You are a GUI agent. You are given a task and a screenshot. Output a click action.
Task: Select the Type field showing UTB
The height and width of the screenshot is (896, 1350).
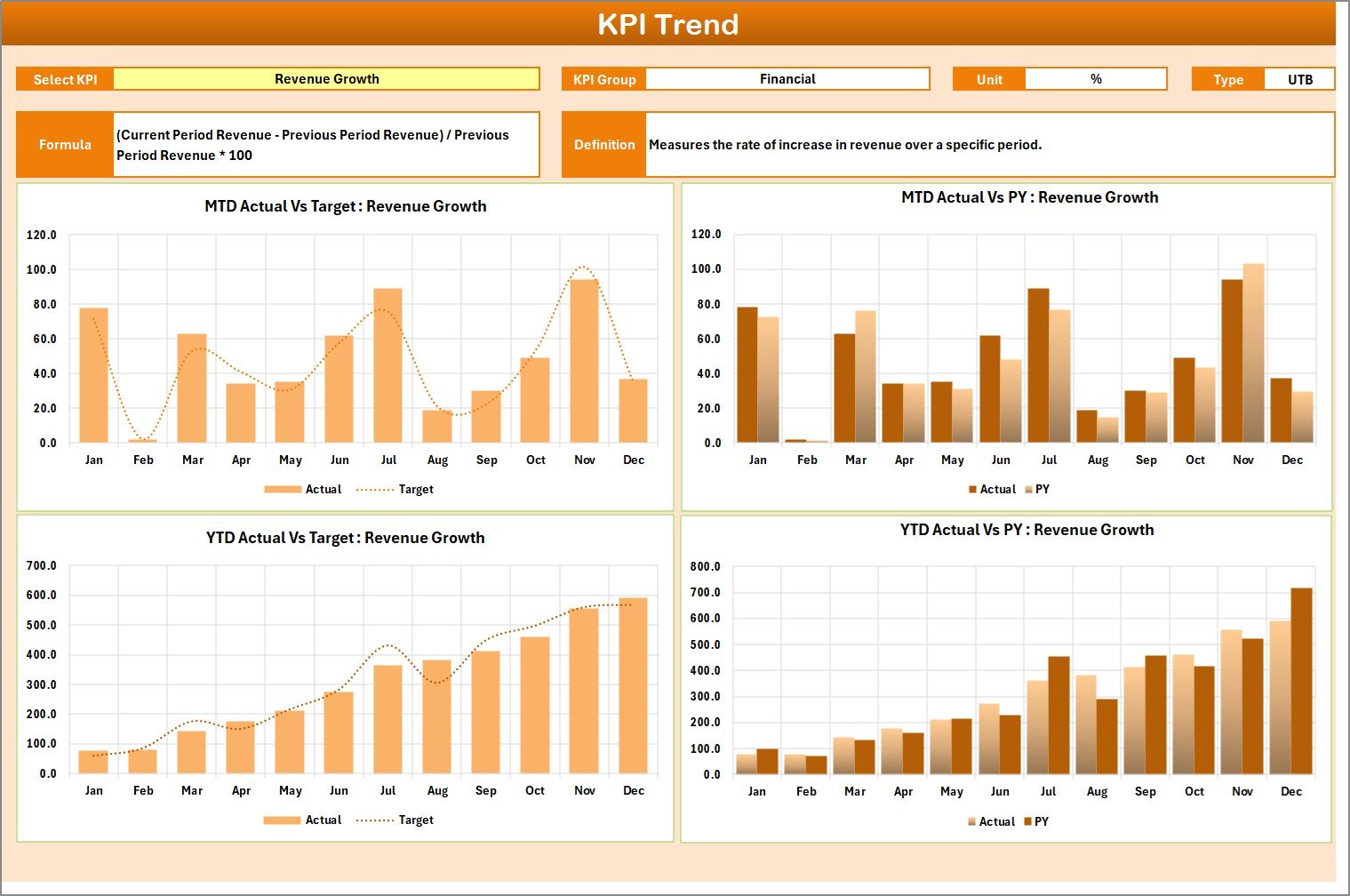point(1299,78)
